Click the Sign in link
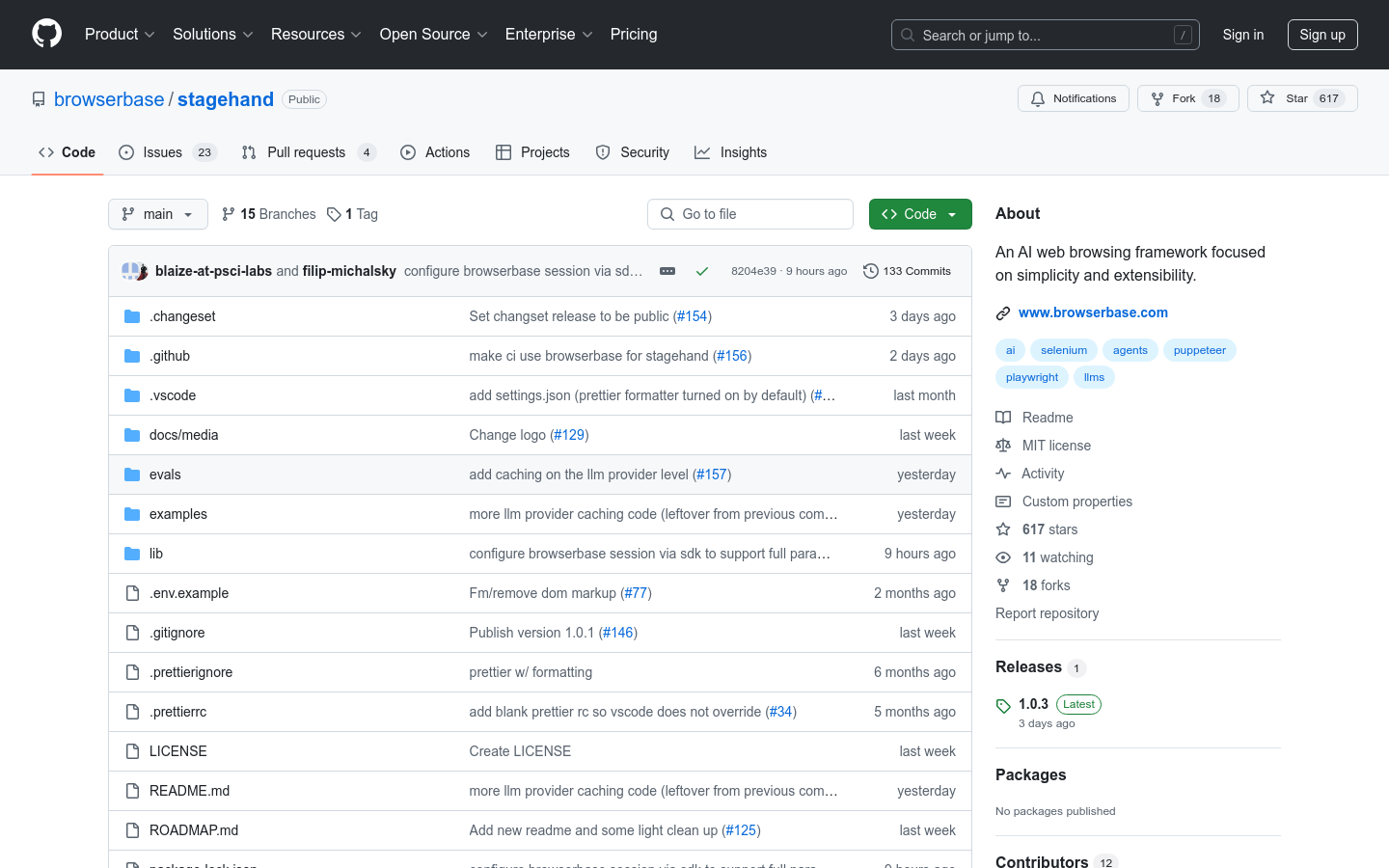Image resolution: width=1389 pixels, height=868 pixels. 1242,35
